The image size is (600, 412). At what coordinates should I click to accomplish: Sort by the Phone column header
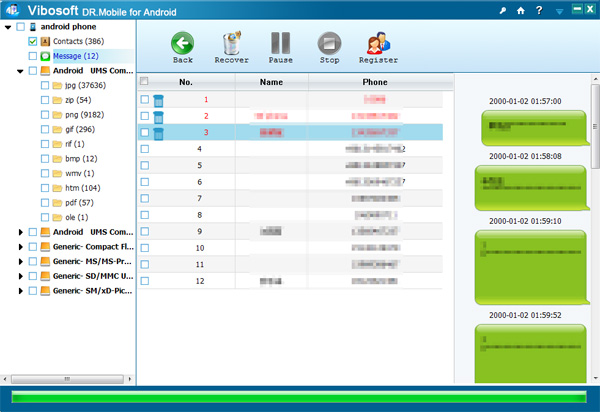375,82
